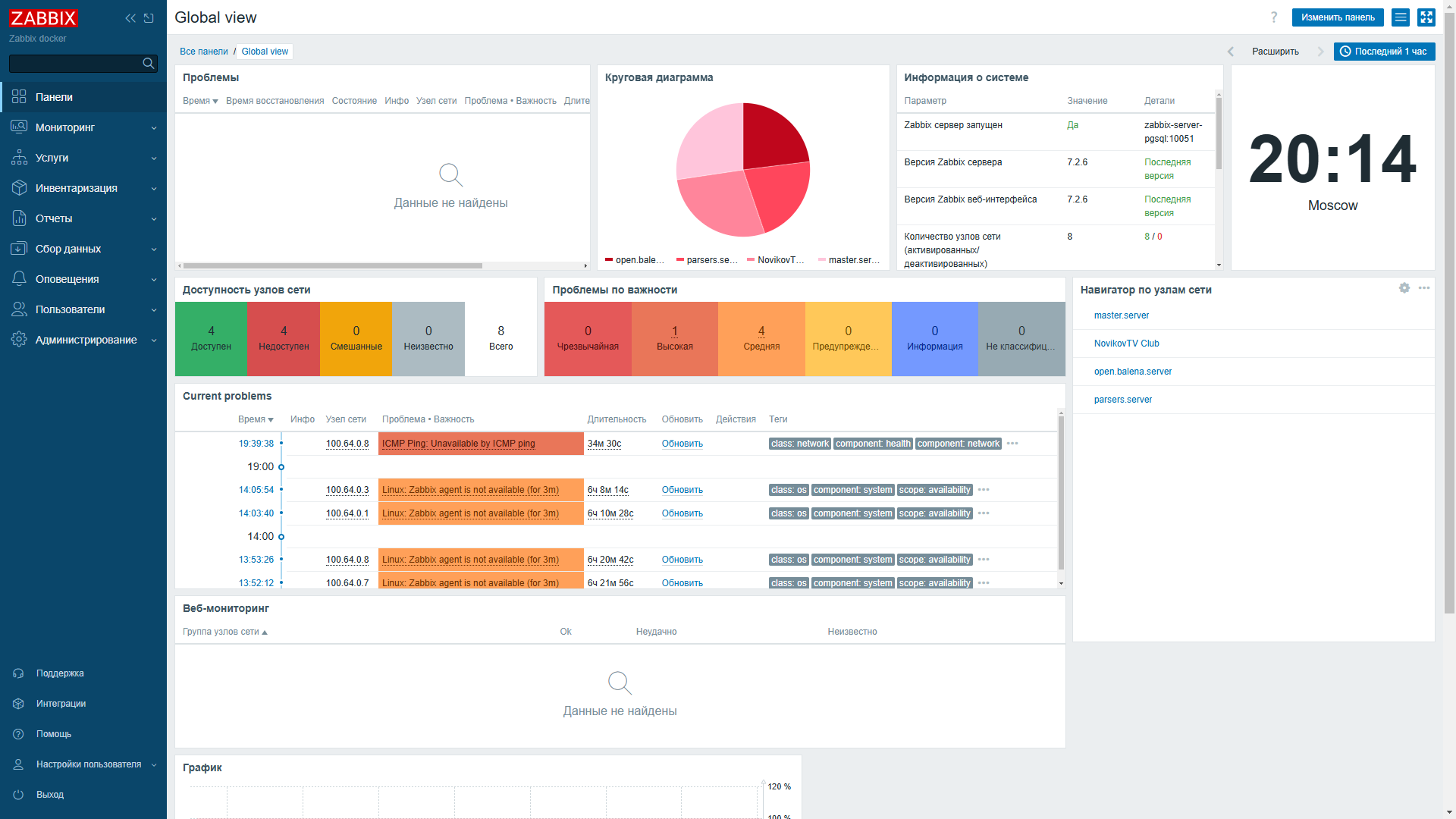Viewport: 1456px width, 819px height.
Task: Open the dashboard kiosk mode icon
Action: (1426, 17)
